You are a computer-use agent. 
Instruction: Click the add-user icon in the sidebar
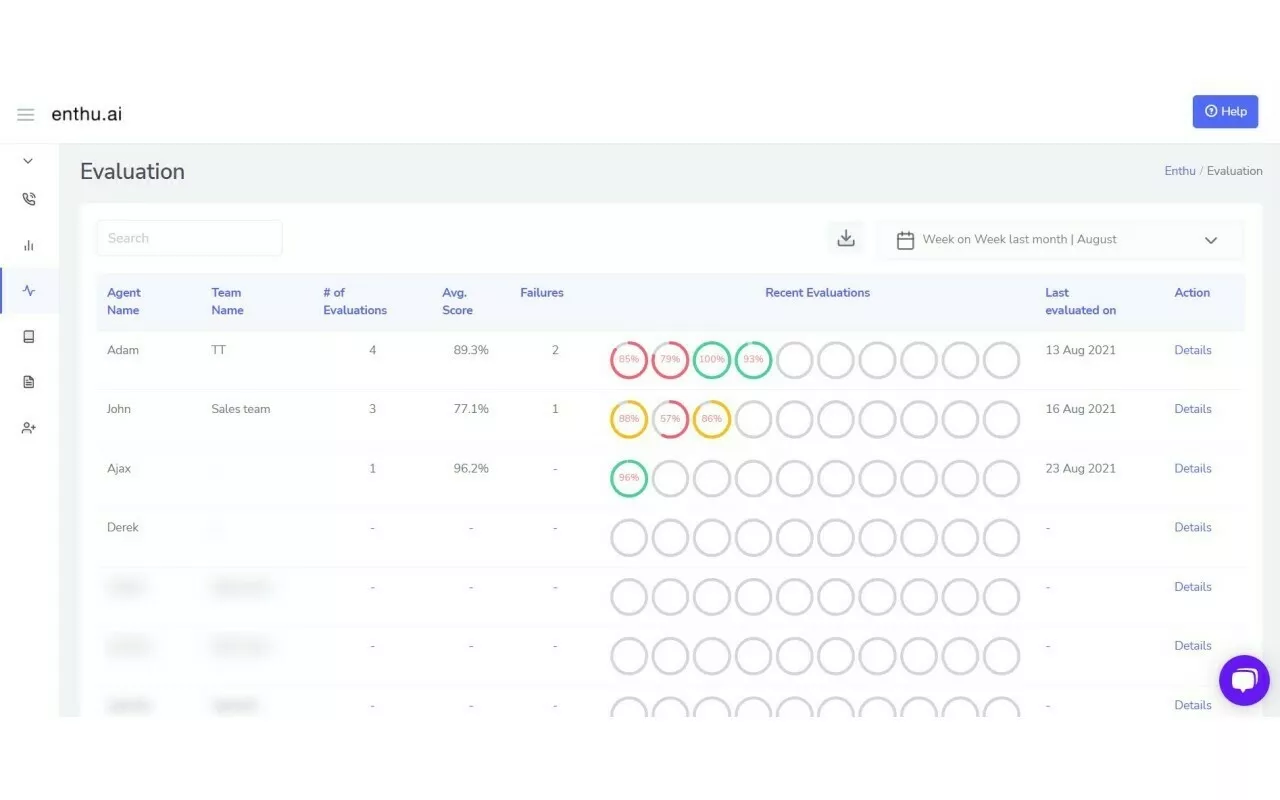pos(28,427)
